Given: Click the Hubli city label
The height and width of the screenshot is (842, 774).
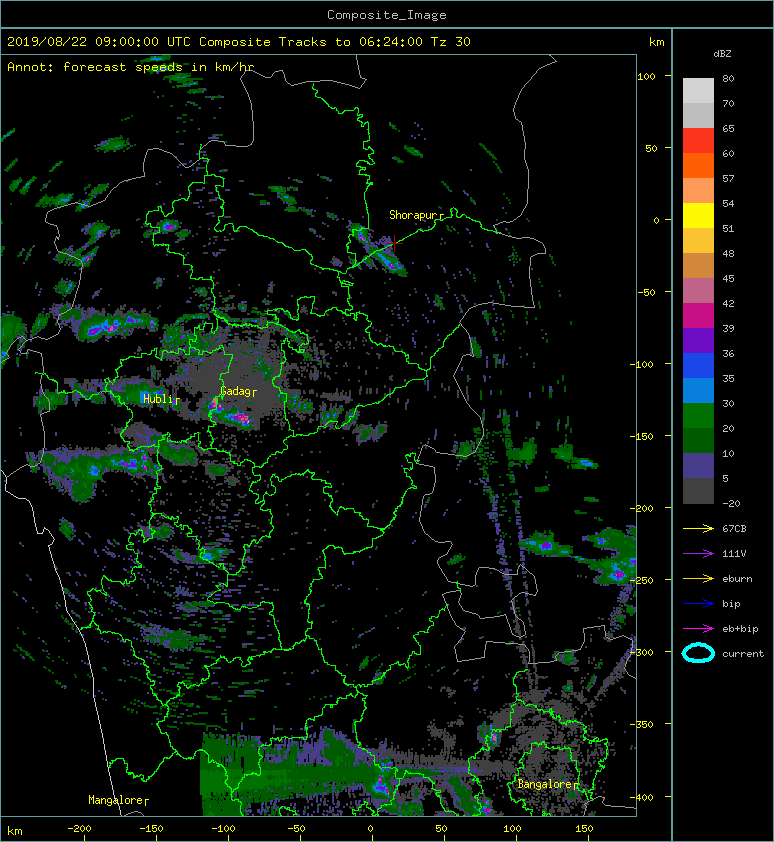Looking at the screenshot, I should tap(158, 398).
